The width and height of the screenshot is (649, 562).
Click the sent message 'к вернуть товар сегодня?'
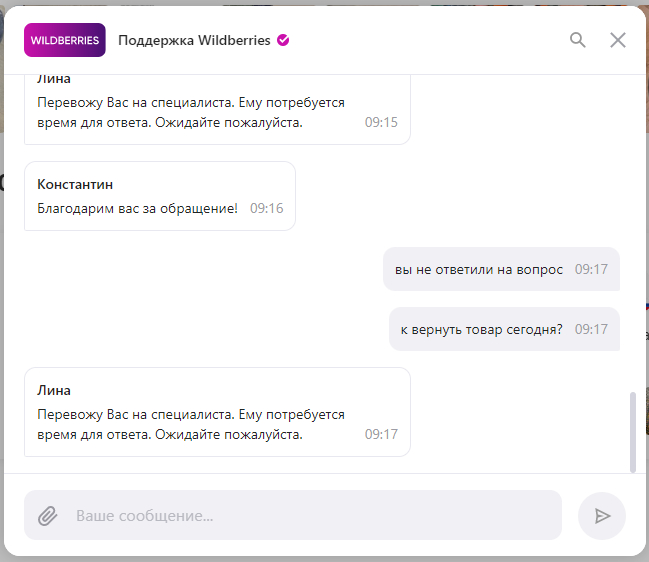tap(504, 329)
